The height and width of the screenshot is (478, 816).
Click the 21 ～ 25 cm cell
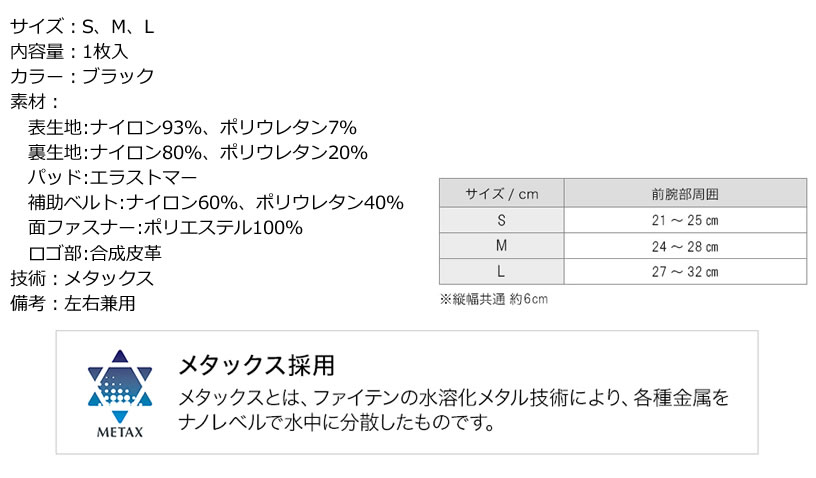(685, 220)
